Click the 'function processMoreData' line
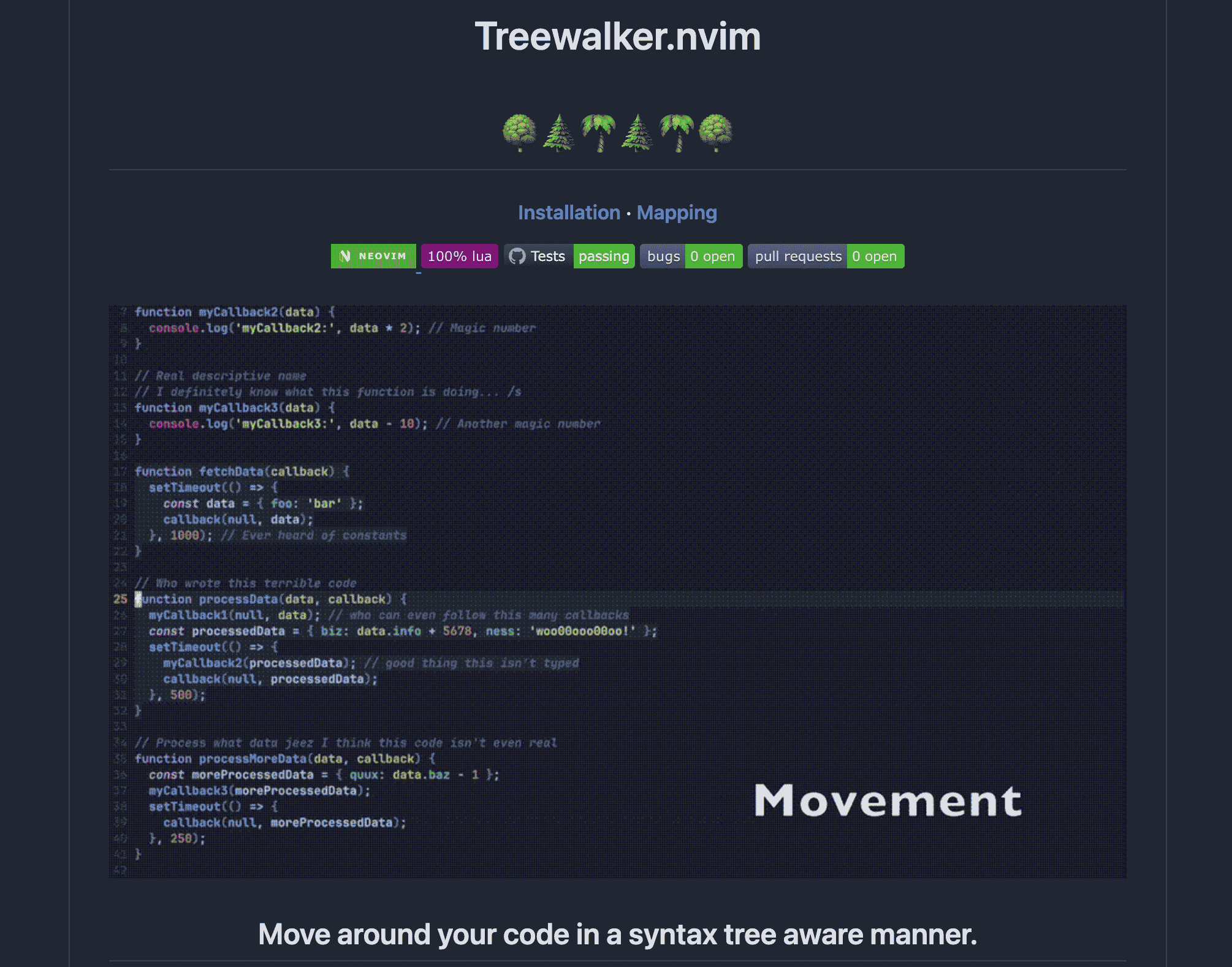Viewport: 1232px width, 967px height. (x=285, y=759)
